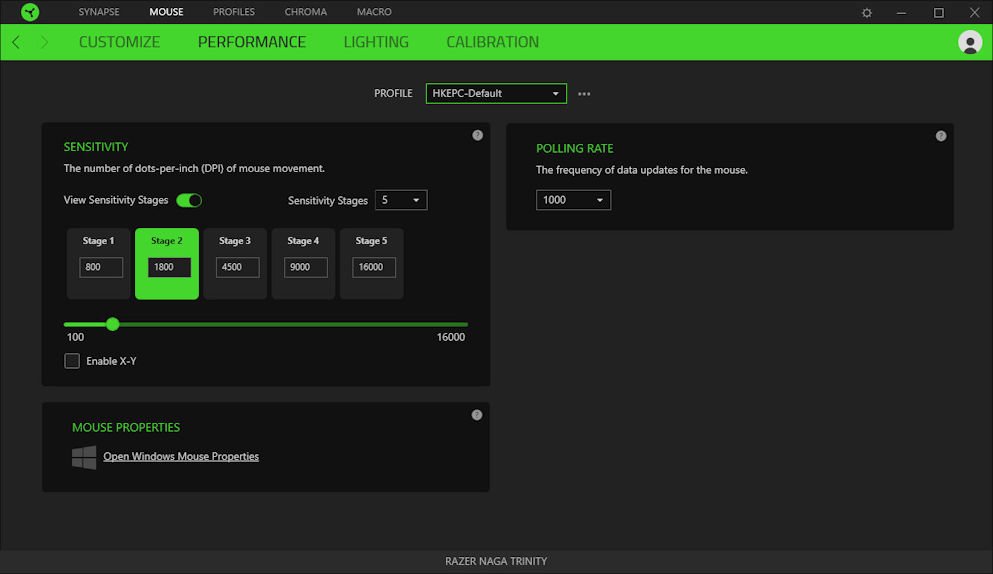
Task: Select the Stage 2 card
Action: coord(167,264)
